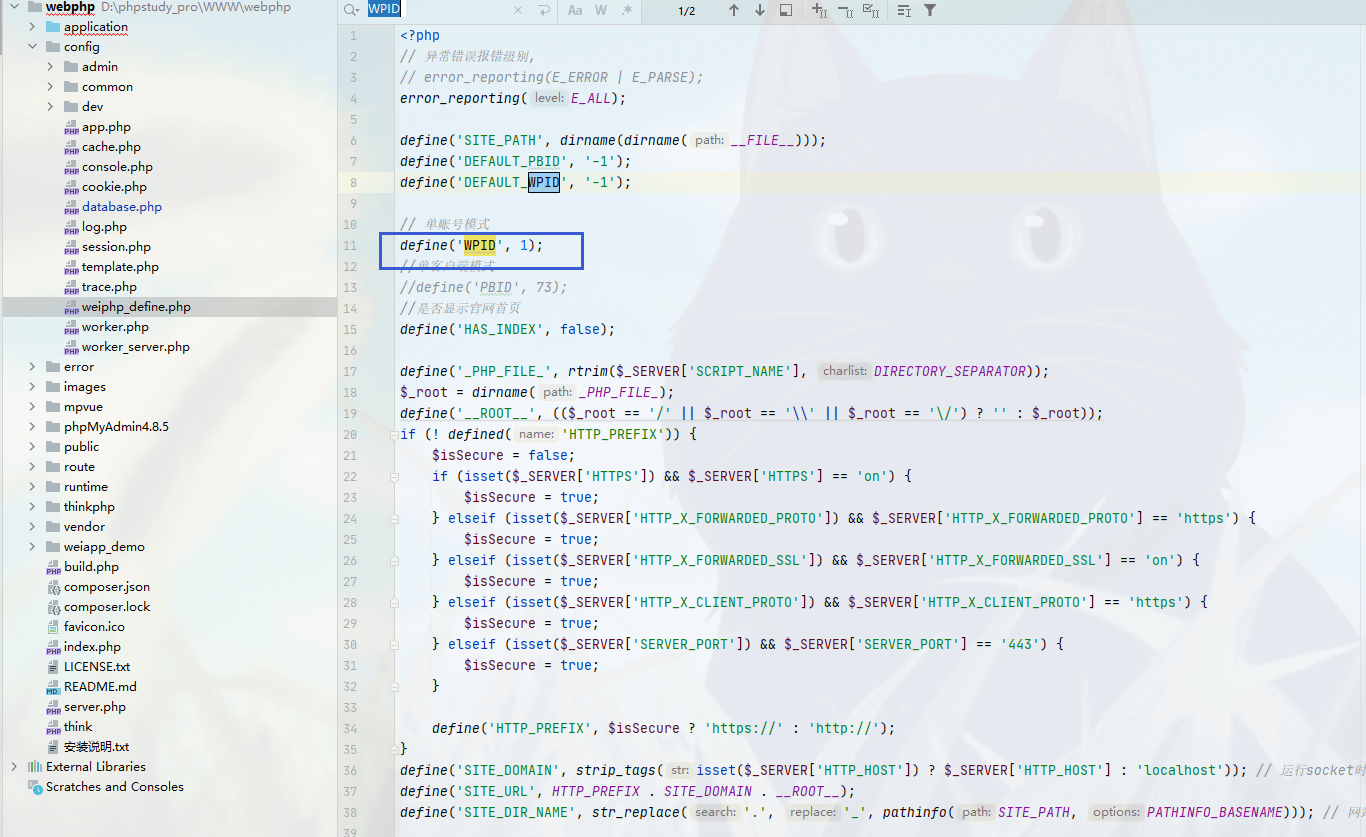Select composer.json file
The width and height of the screenshot is (1366, 837).
[x=106, y=587]
